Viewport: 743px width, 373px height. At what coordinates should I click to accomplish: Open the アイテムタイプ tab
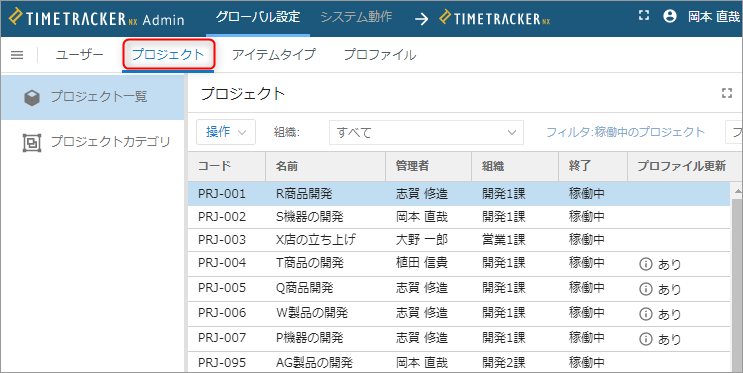point(273,55)
